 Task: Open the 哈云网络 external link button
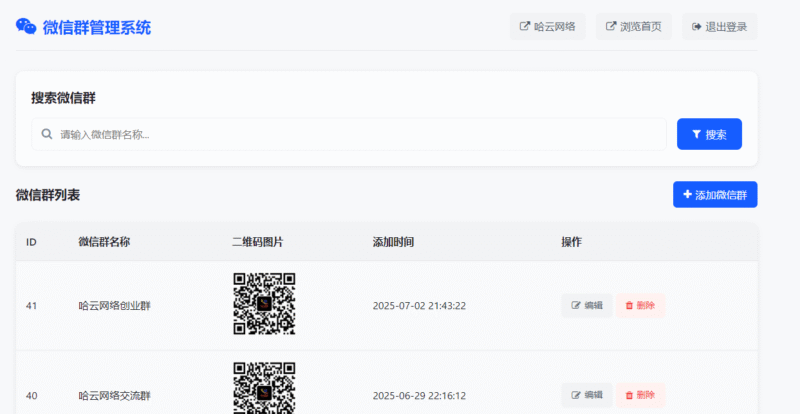[x=547, y=27]
